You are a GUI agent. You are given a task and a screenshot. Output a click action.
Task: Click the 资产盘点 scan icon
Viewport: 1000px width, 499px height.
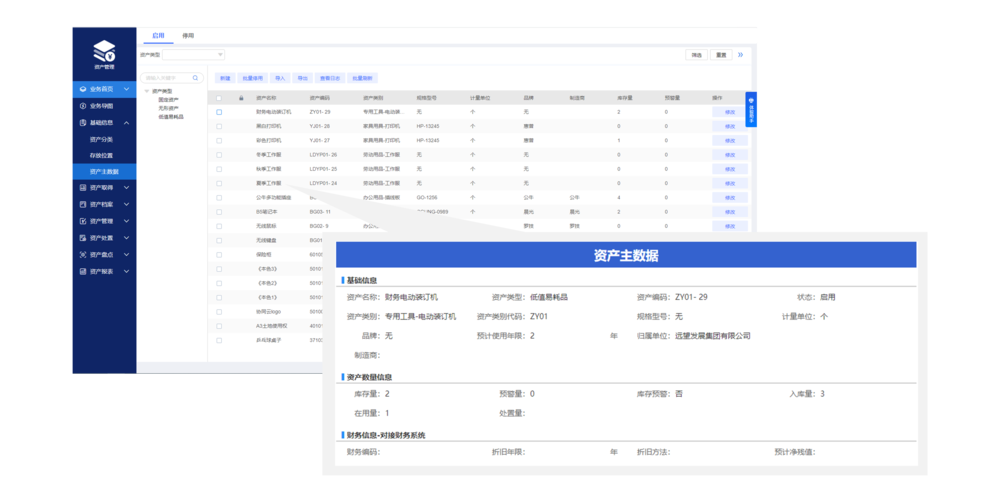[83, 255]
